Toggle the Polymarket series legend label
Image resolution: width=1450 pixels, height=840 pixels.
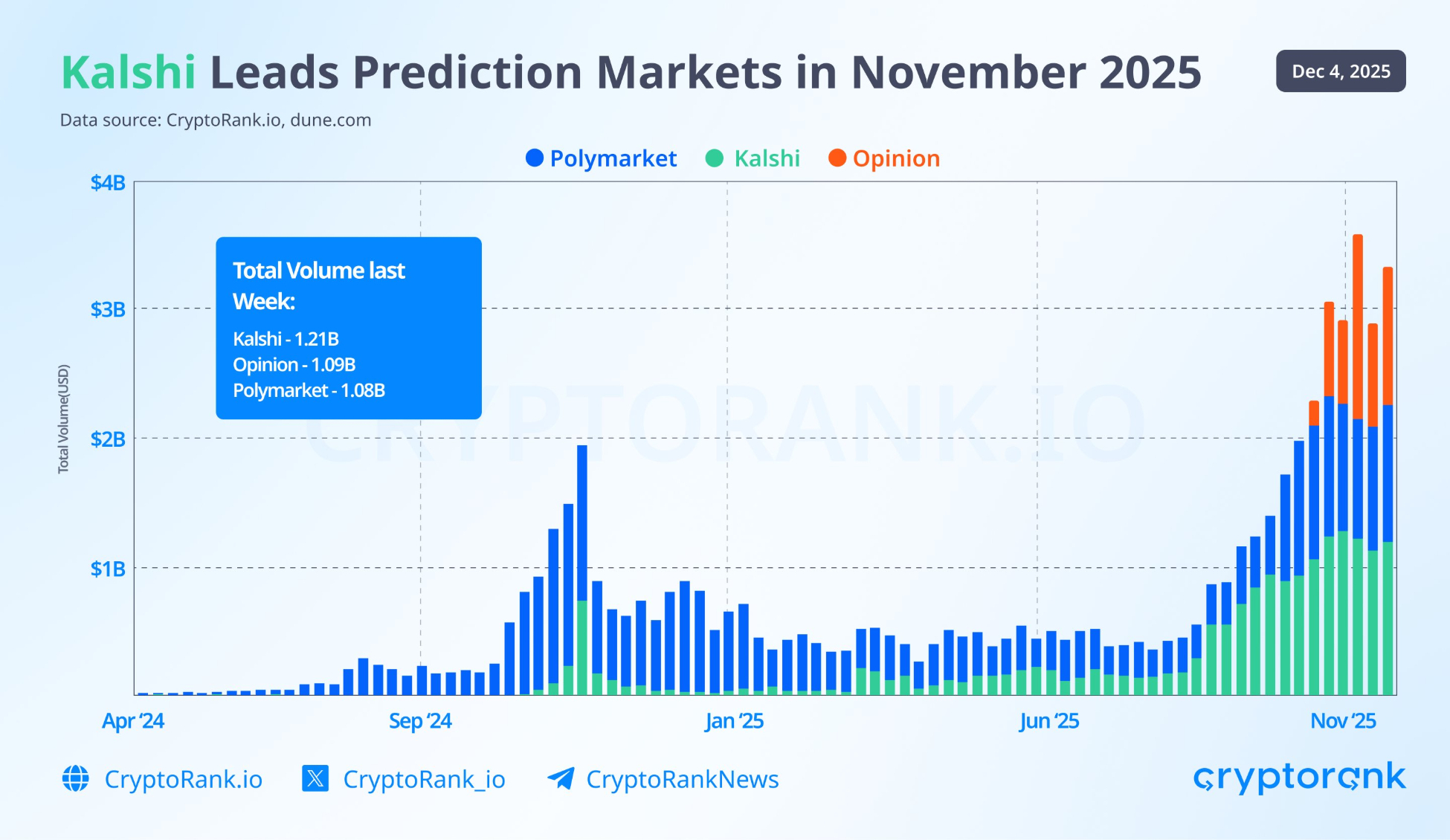pyautogui.click(x=613, y=158)
